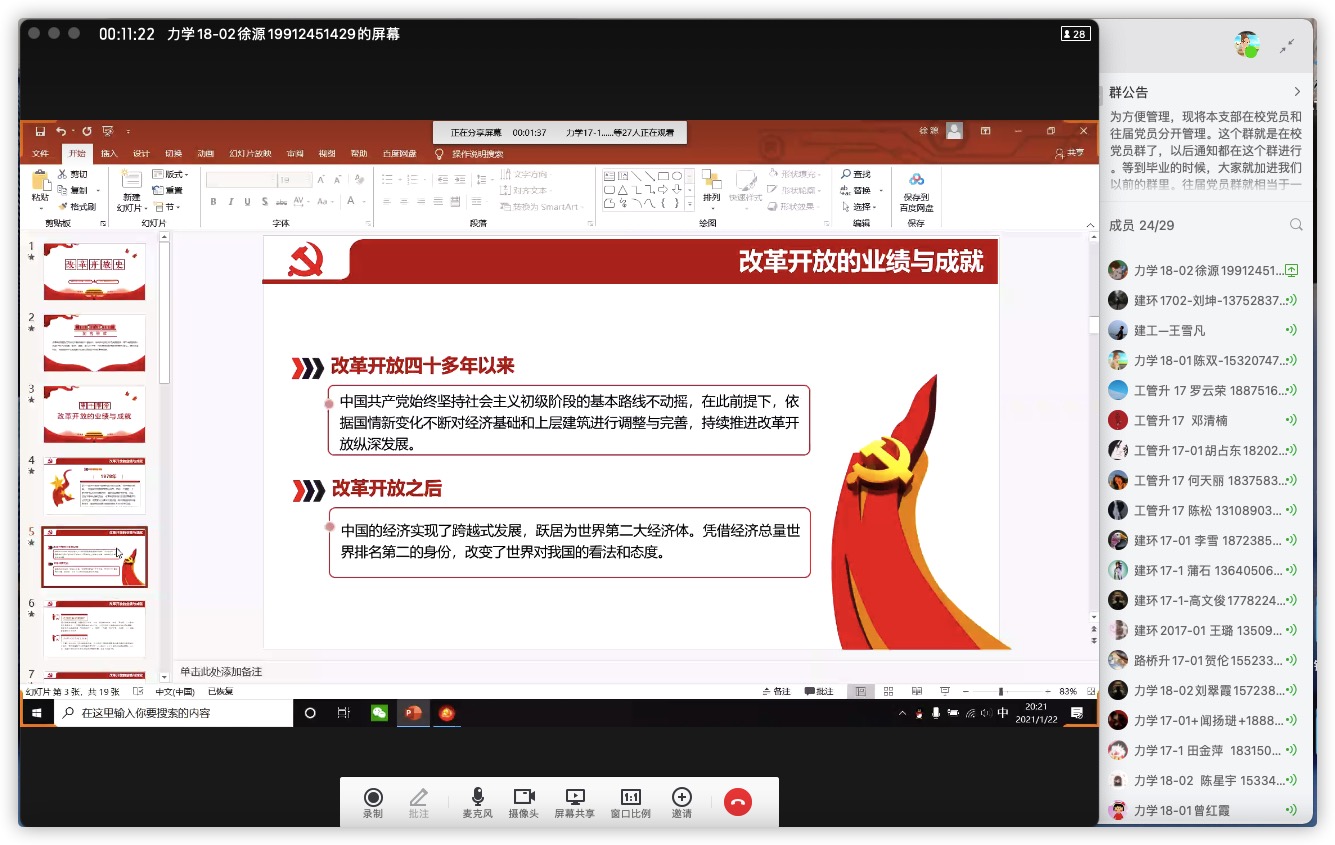This screenshot has width=1335, height=845.
Task: Select slide 4 thumbnail
Action: coord(94,485)
